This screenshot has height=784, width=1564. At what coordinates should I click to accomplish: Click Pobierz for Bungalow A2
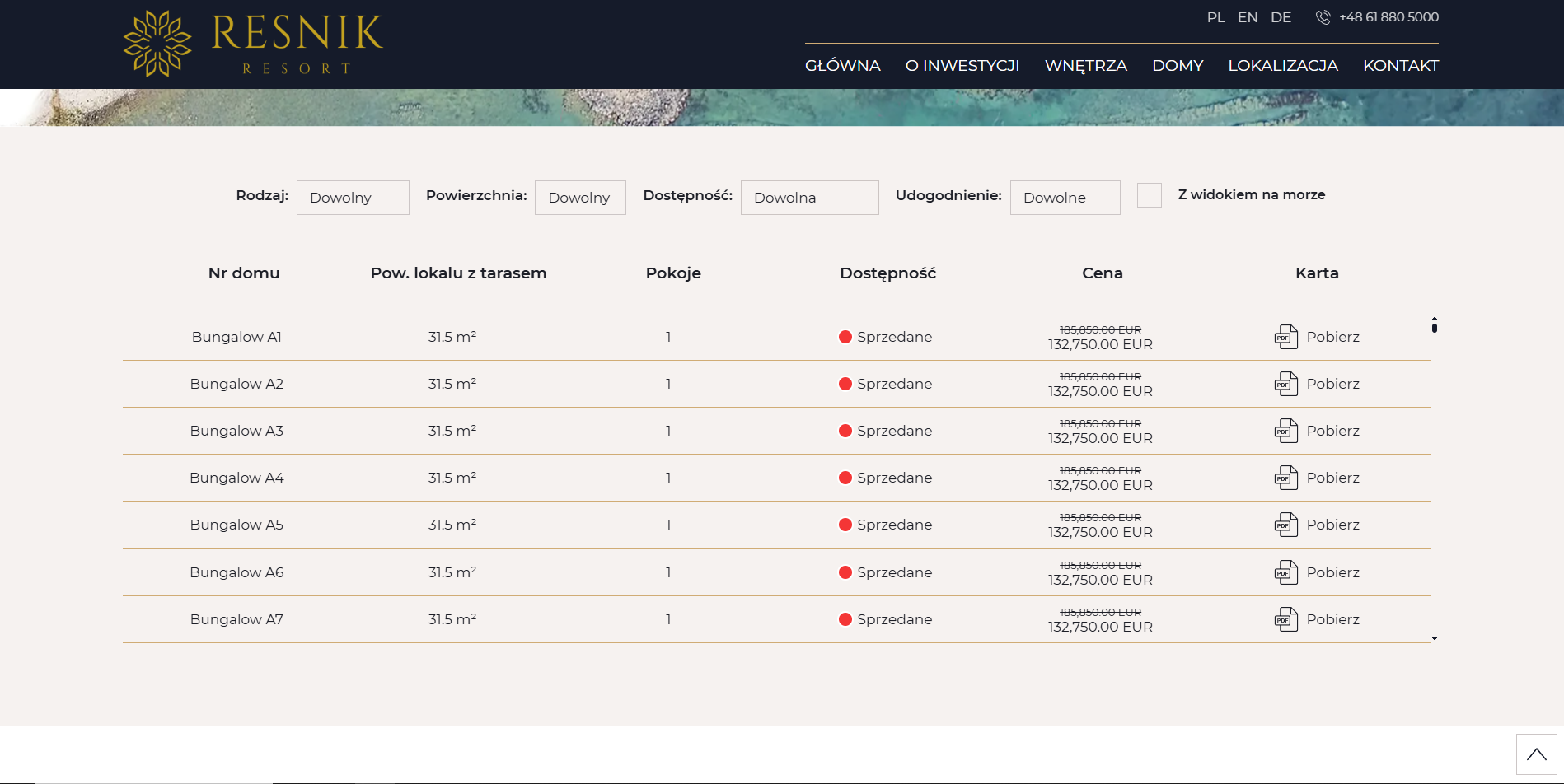pos(1333,384)
